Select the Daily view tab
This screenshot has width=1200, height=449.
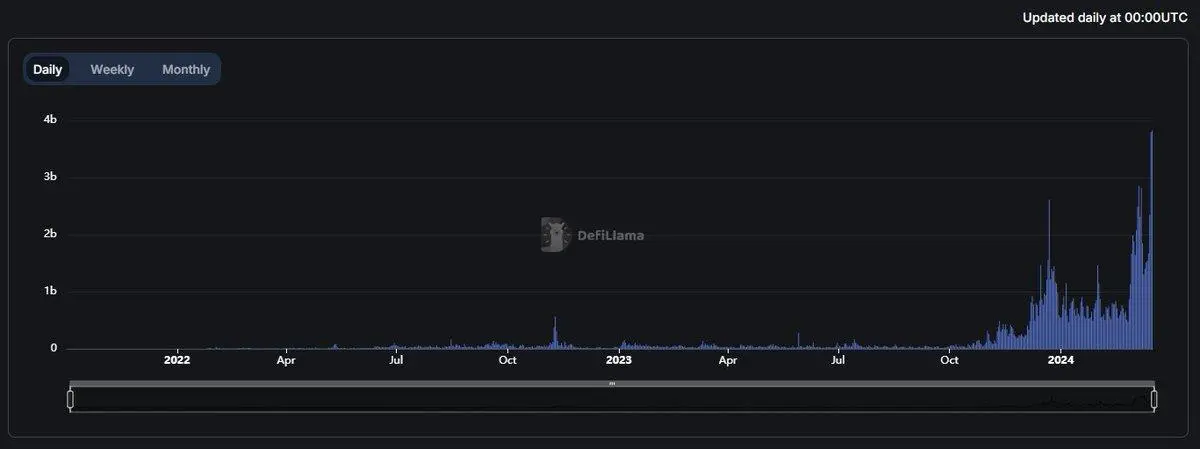click(x=47, y=70)
